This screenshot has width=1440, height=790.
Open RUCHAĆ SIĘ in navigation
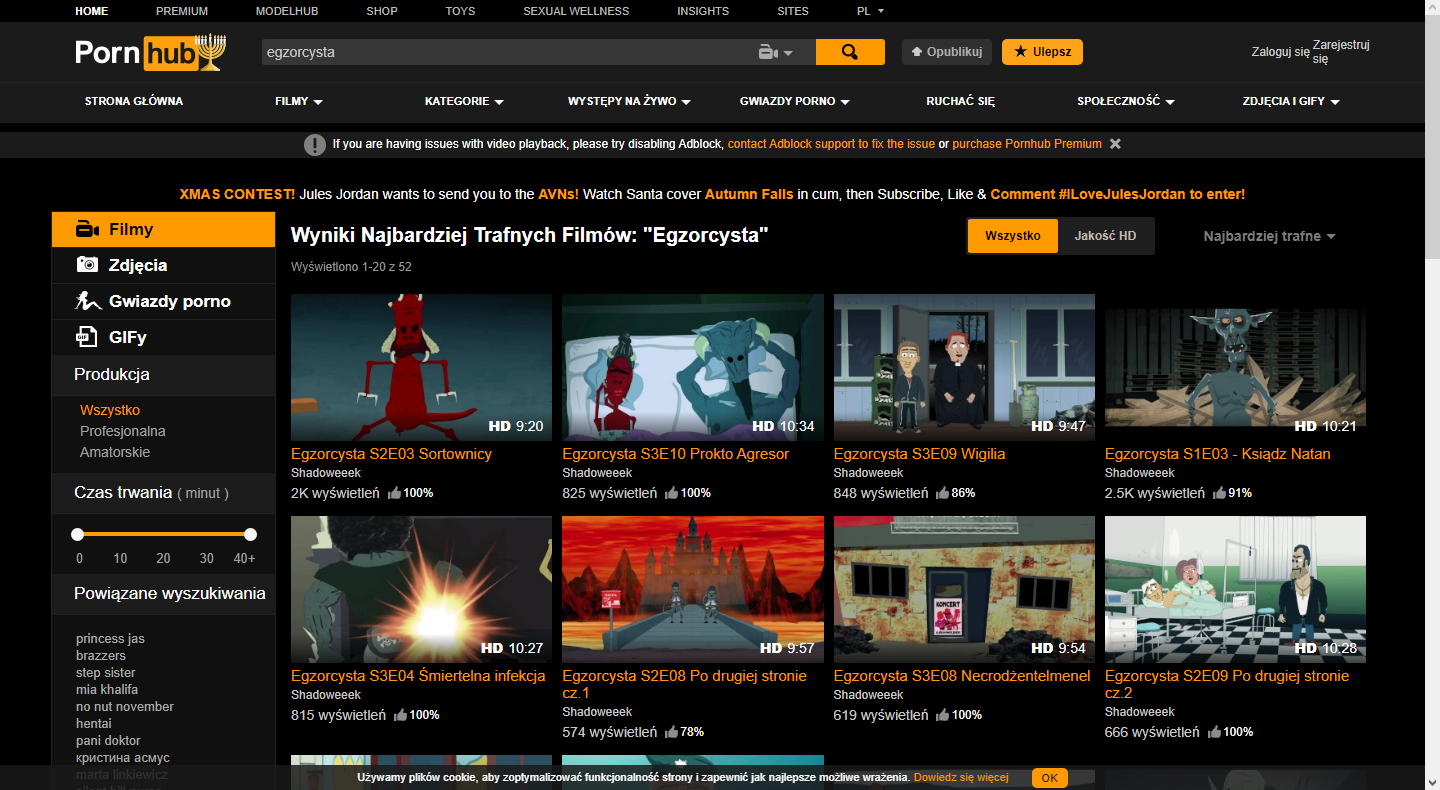coord(960,101)
